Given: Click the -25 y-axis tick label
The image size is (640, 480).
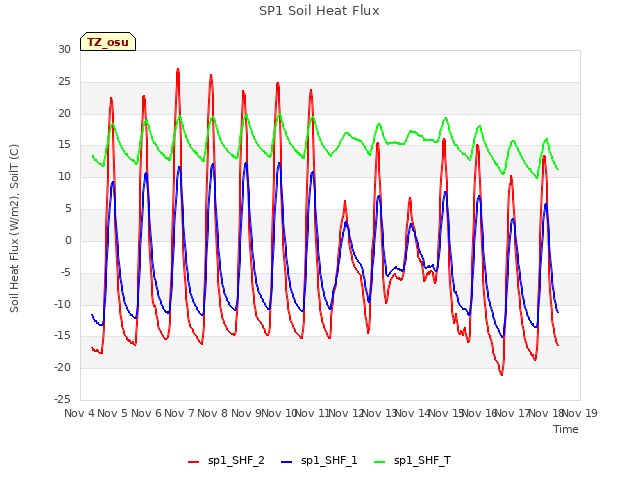Looking at the screenshot, I should tap(62, 399).
